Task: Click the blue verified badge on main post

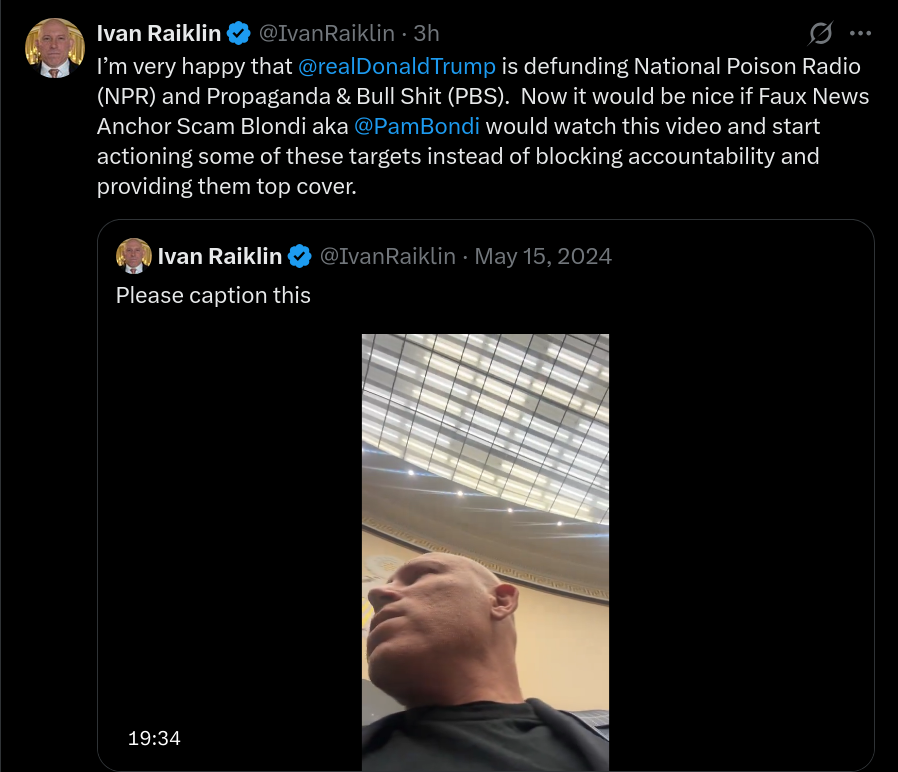Action: [x=239, y=33]
